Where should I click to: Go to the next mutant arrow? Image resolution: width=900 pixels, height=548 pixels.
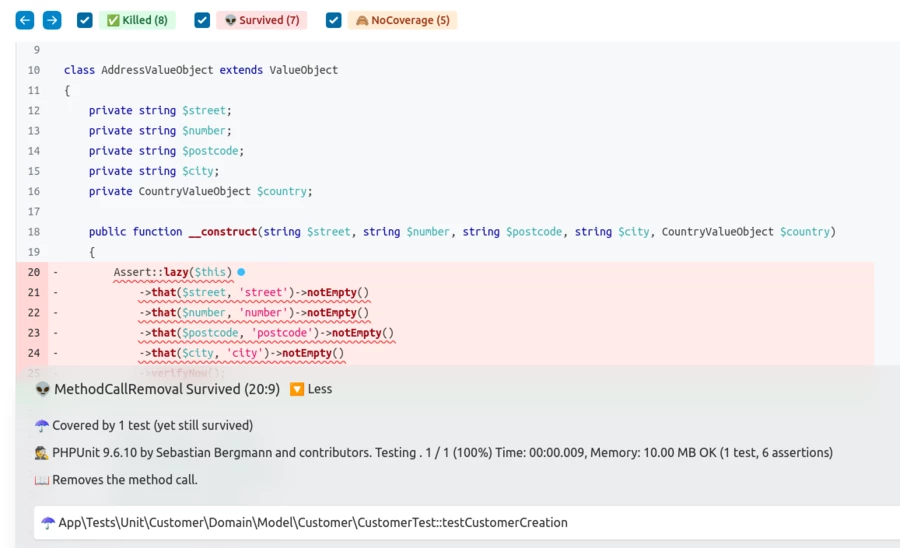pos(52,20)
